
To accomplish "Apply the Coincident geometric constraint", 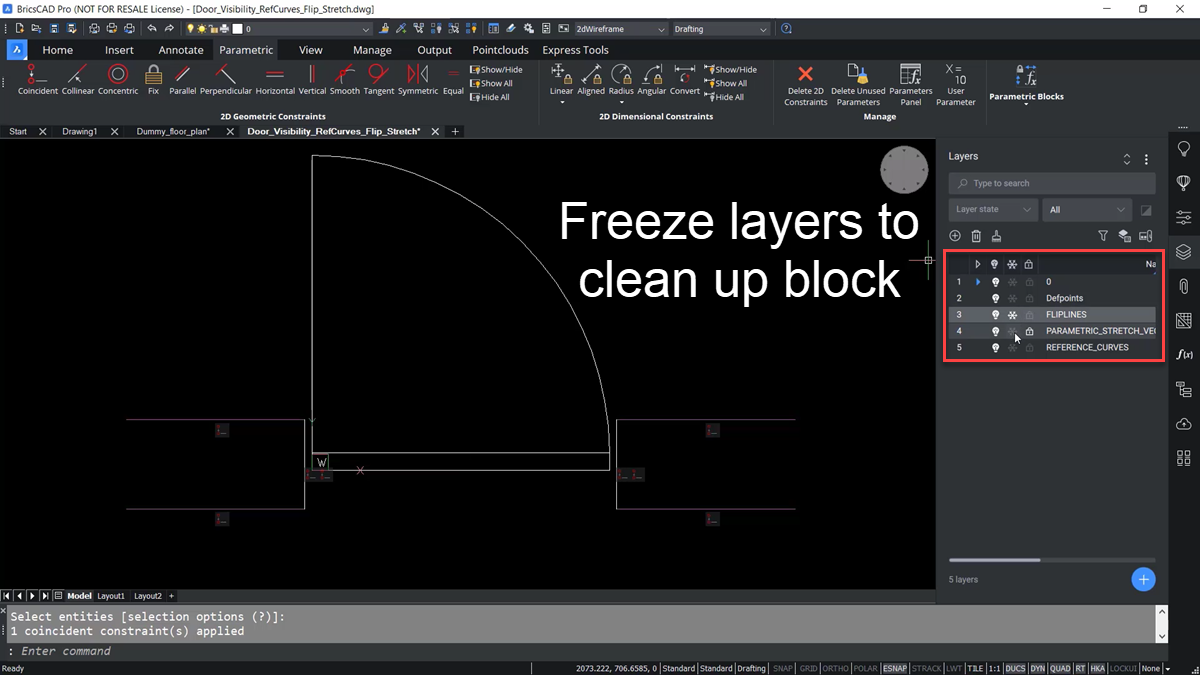I will [x=38, y=79].
